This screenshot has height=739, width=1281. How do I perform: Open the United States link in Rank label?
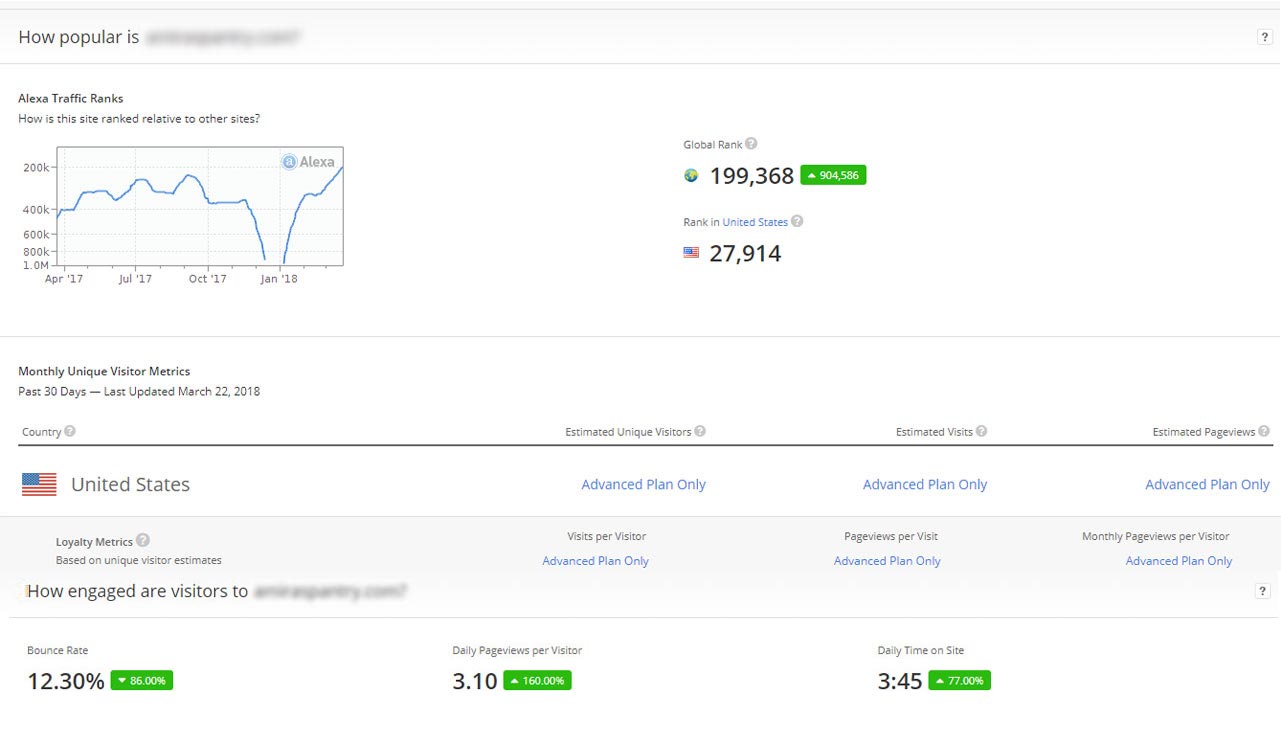(755, 222)
